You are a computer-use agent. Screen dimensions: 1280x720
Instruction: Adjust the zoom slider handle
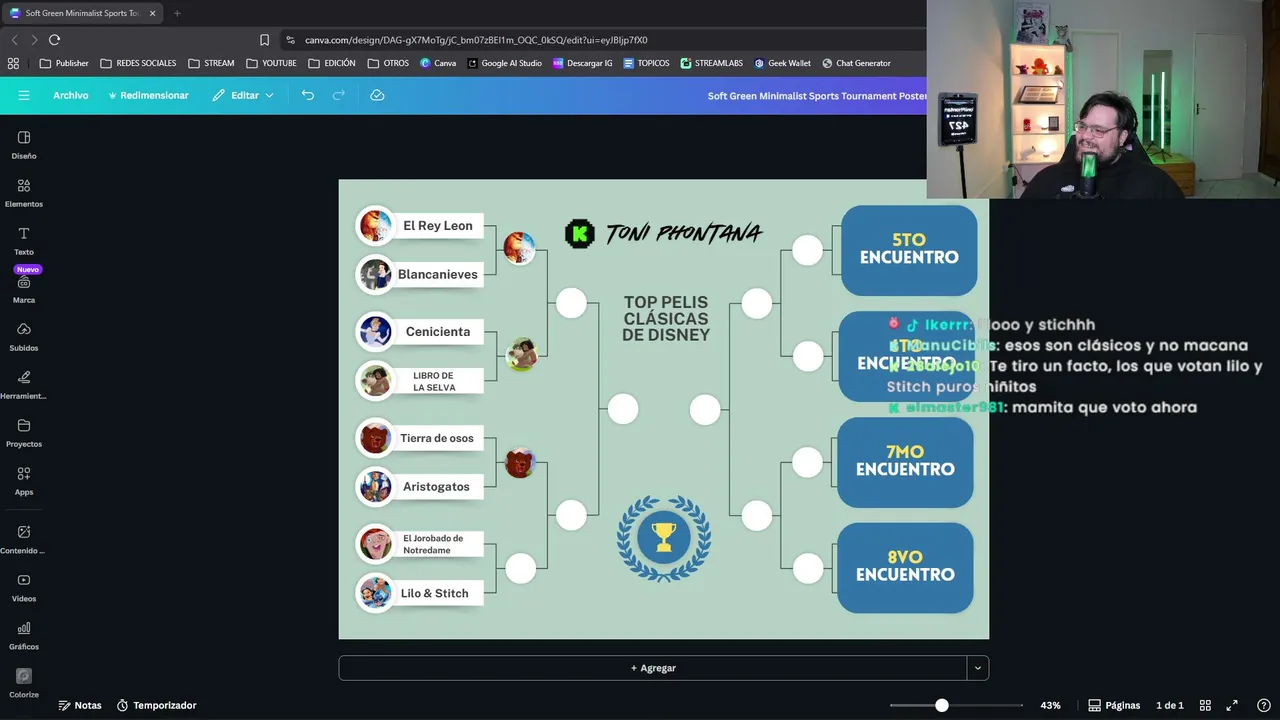tap(941, 705)
